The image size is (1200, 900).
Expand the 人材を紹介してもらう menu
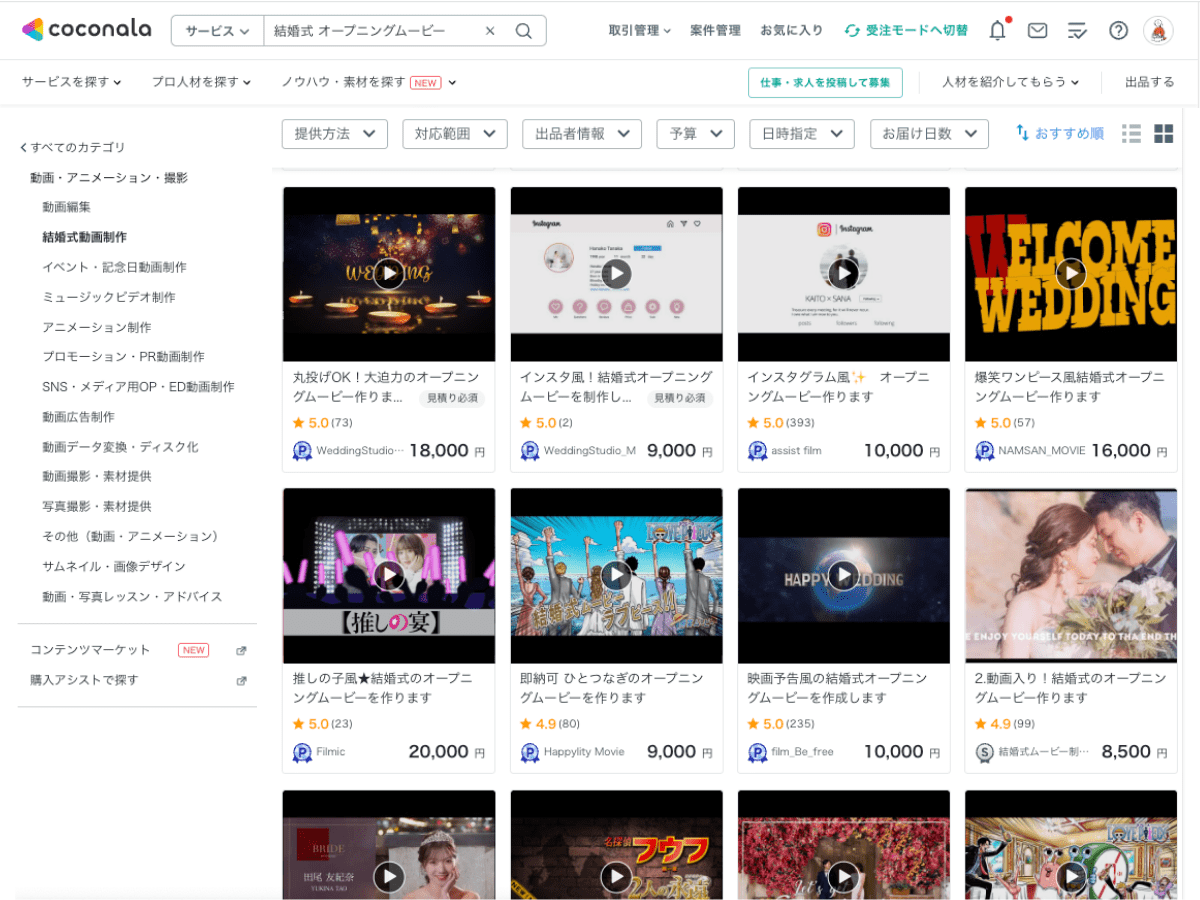click(x=1011, y=82)
